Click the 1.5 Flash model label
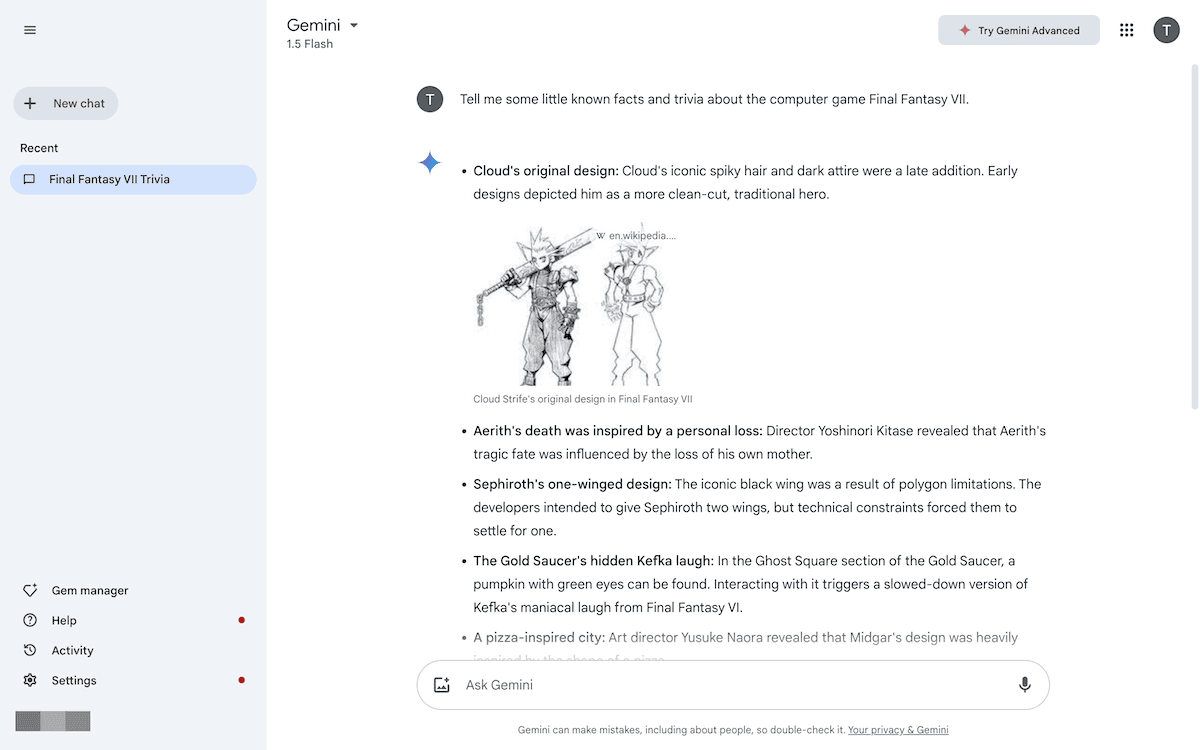The width and height of the screenshot is (1200, 750). click(x=310, y=44)
